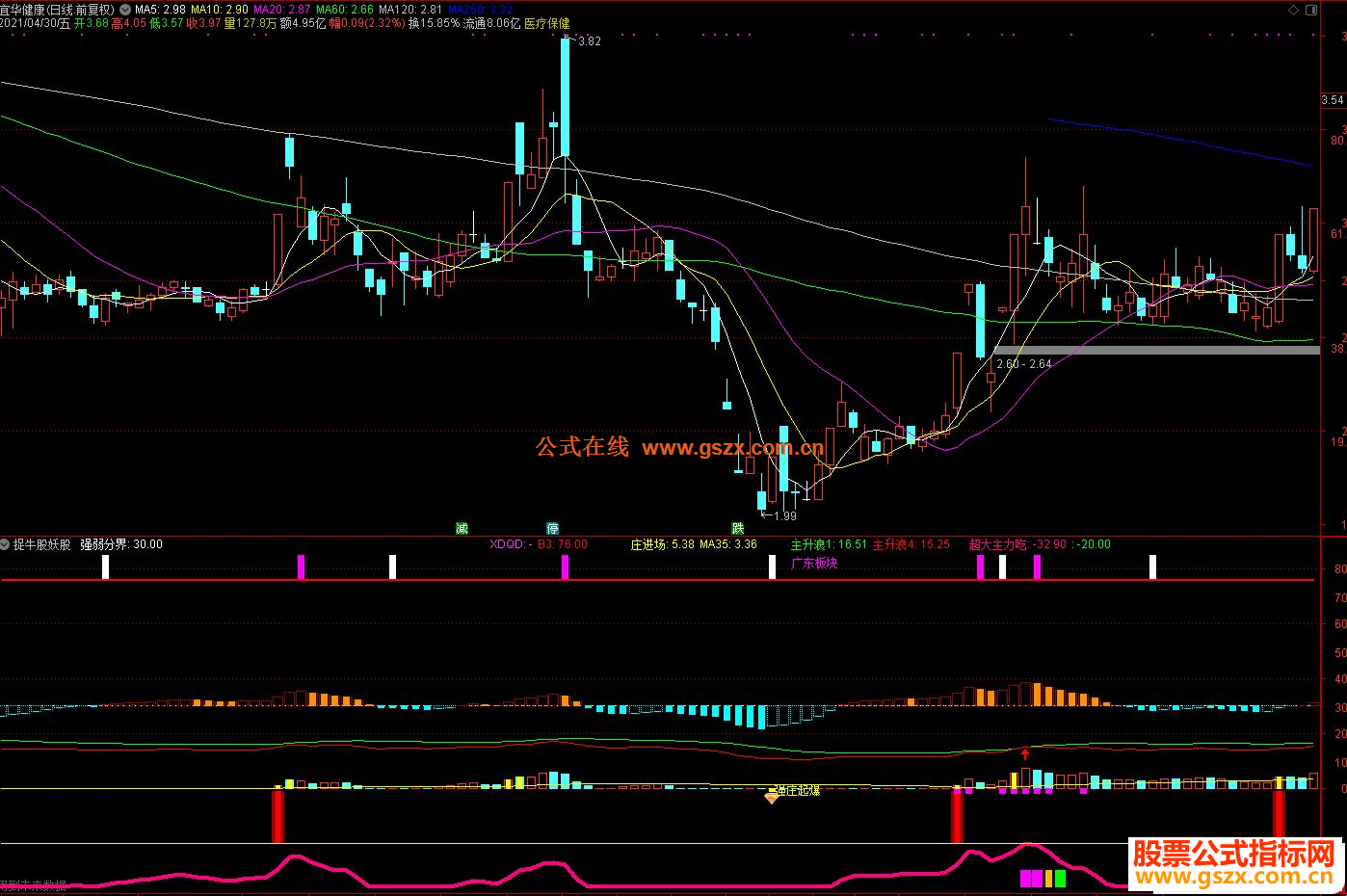Screen dimensions: 1347x896
Task: Click the 3.82 high price label
Action: [589, 41]
